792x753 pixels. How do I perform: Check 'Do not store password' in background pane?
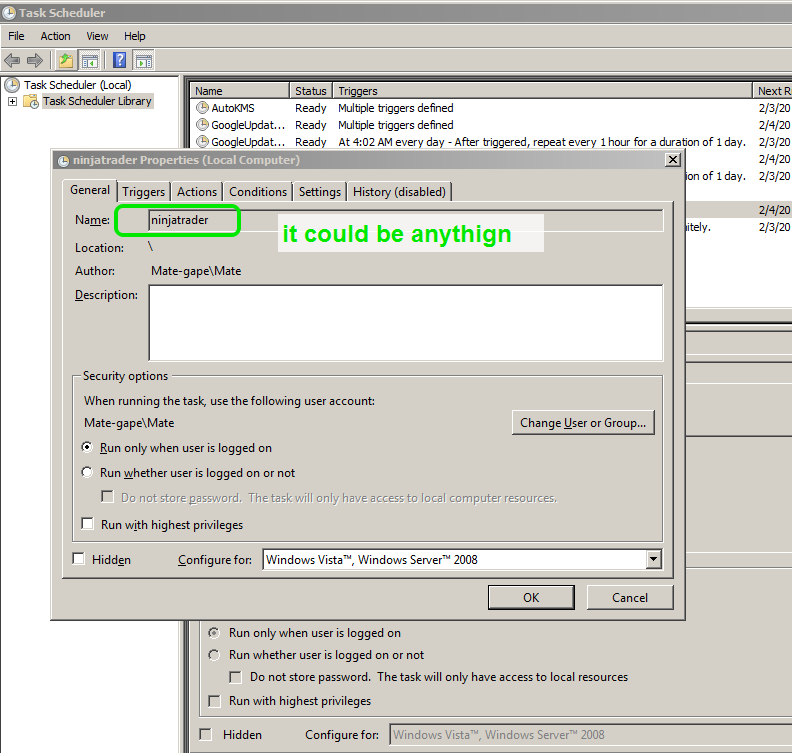235,677
